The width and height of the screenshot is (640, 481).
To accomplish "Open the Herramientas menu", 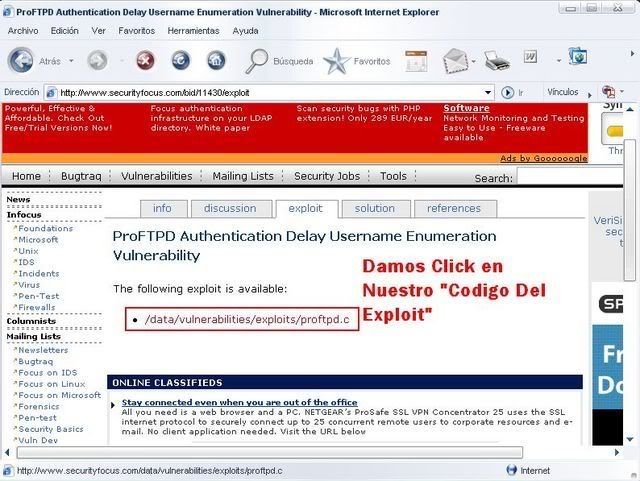I will [x=193, y=31].
